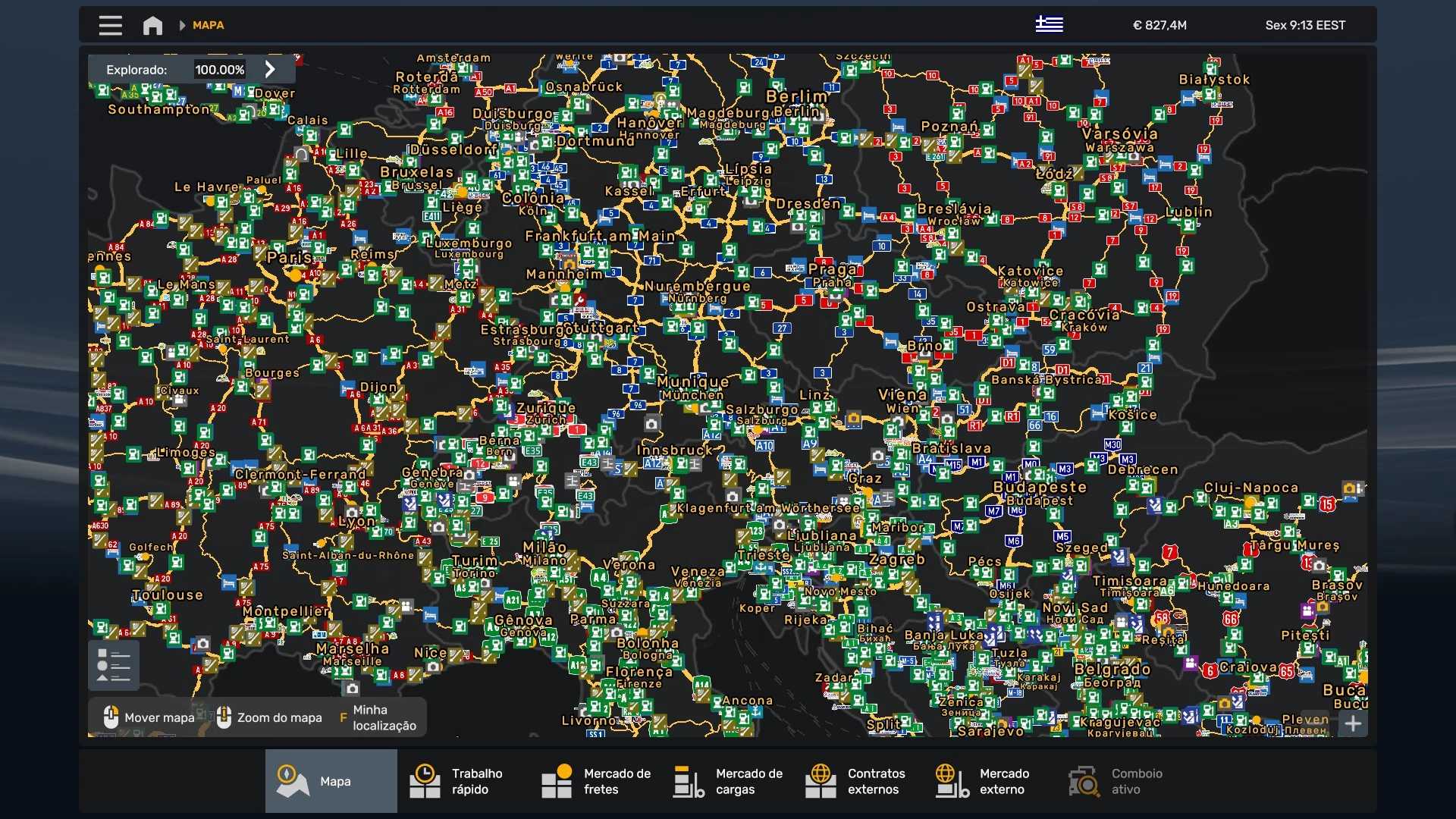
Task: Open the hamburger main menu
Action: click(110, 25)
